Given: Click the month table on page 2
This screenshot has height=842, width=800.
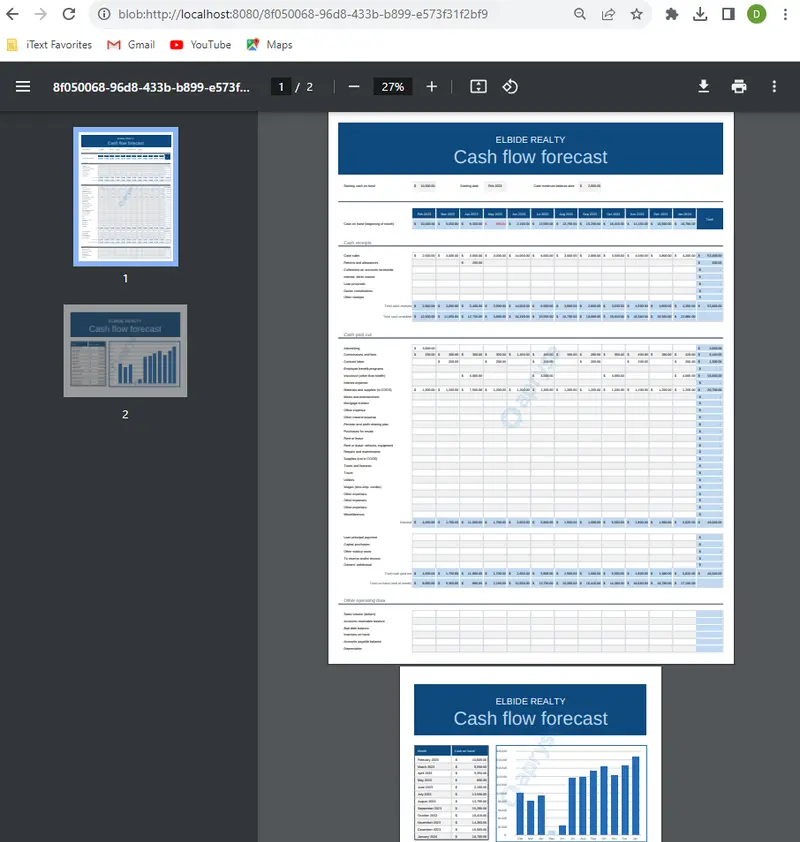Looking at the screenshot, I should [452, 793].
